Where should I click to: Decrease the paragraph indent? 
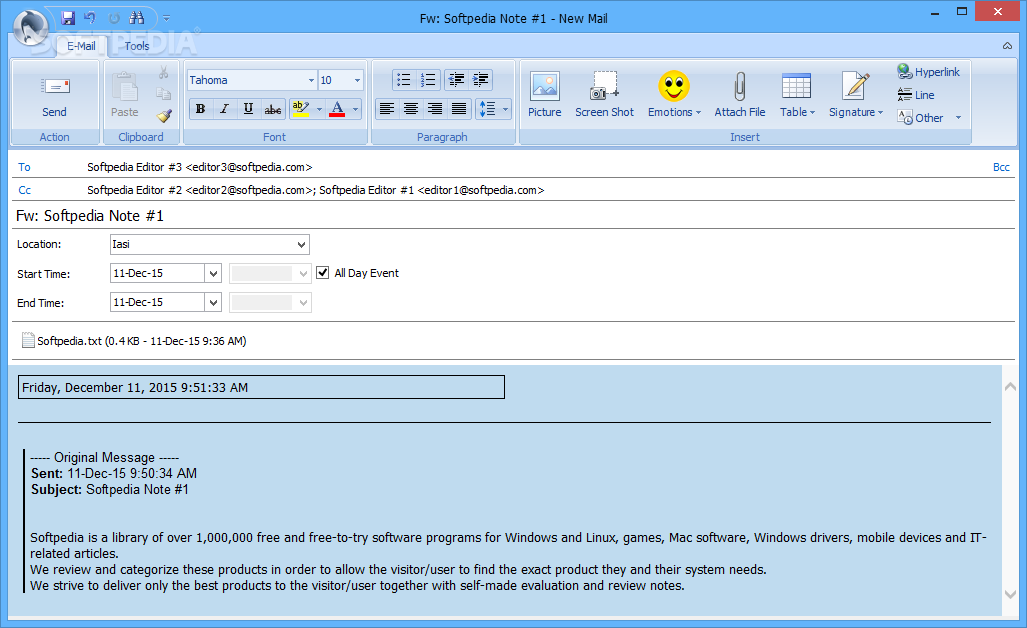pyautogui.click(x=457, y=80)
